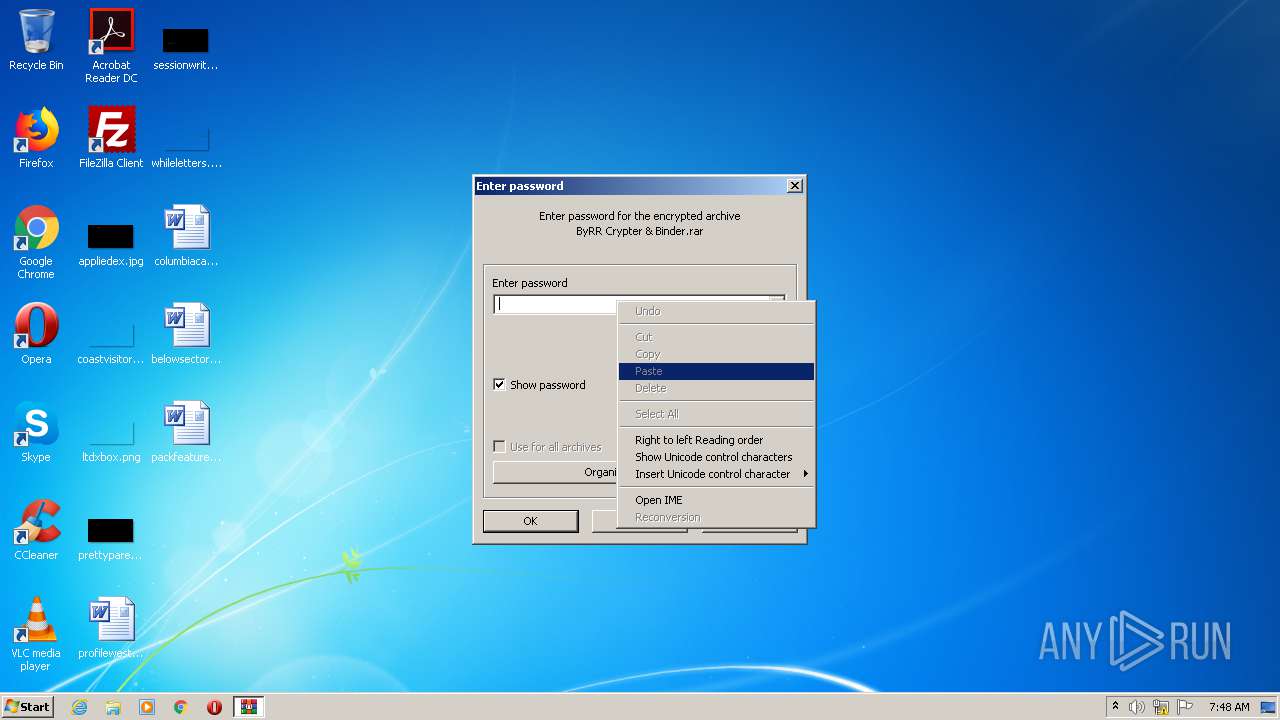Open Chrome from the taskbar
1280x720 pixels.
(181, 707)
